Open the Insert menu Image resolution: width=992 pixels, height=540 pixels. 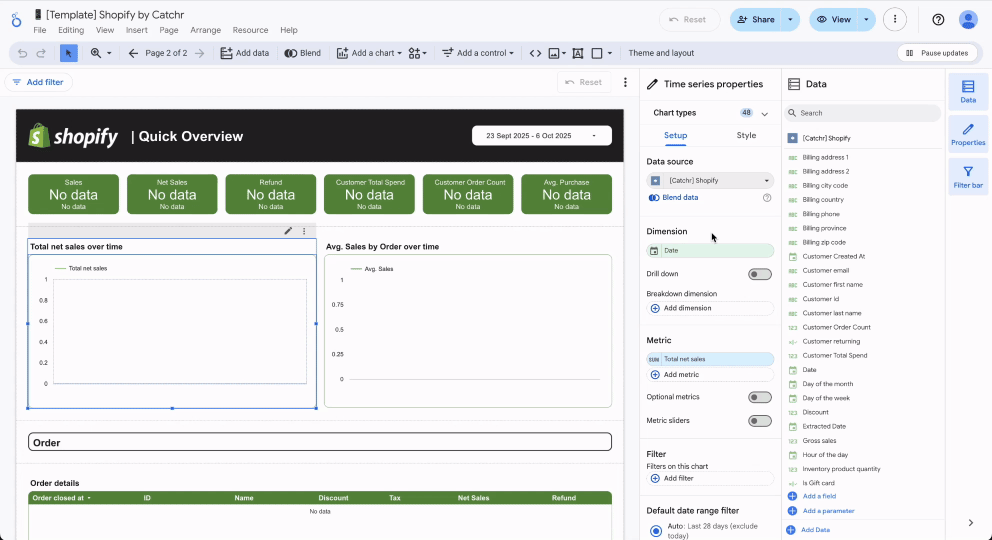[136, 30]
